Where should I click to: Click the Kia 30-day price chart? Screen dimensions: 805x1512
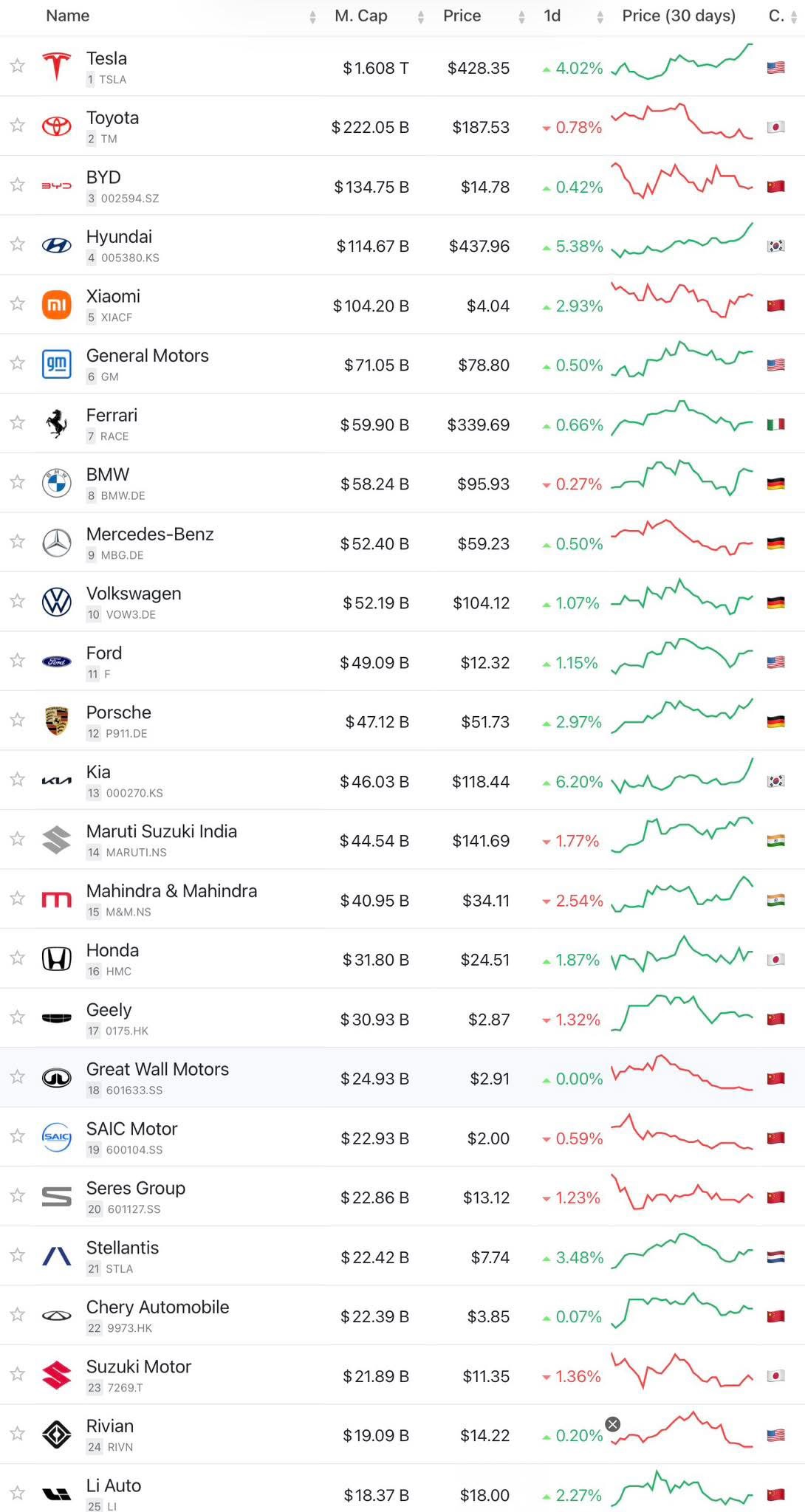pyautogui.click(x=682, y=777)
